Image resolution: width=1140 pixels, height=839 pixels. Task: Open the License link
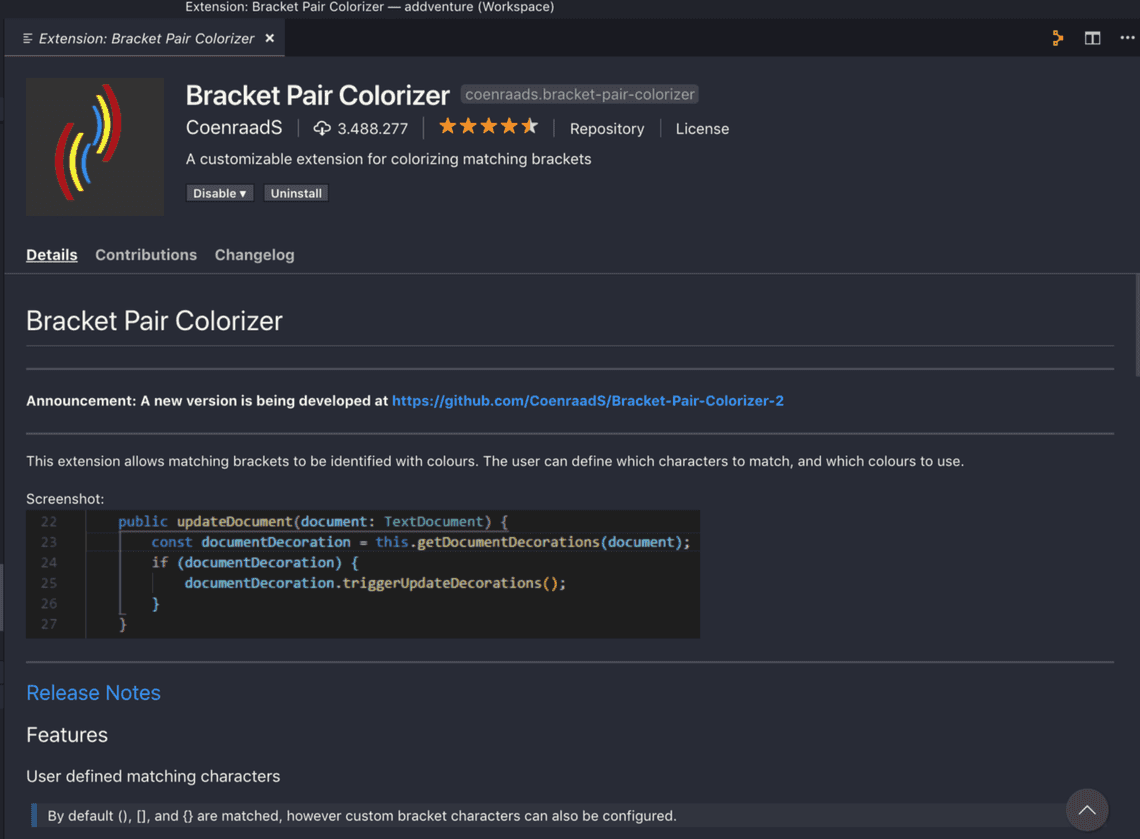(x=702, y=129)
